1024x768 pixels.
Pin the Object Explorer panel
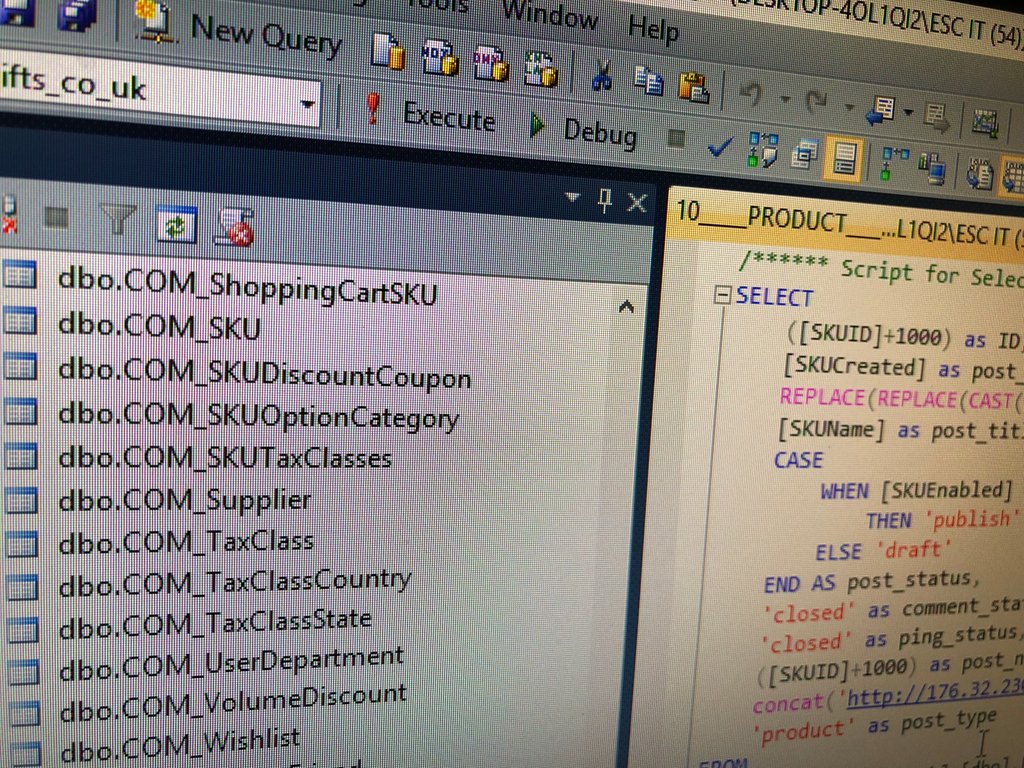(605, 200)
